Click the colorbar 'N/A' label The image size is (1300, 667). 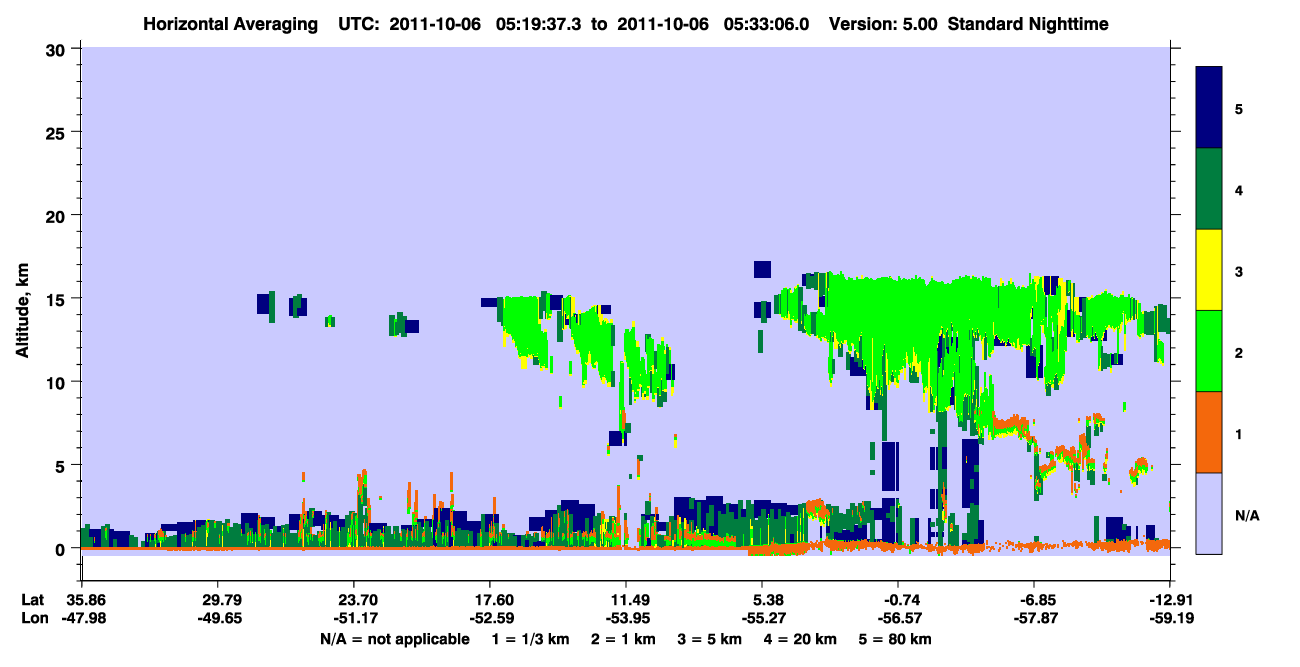pos(1247,516)
